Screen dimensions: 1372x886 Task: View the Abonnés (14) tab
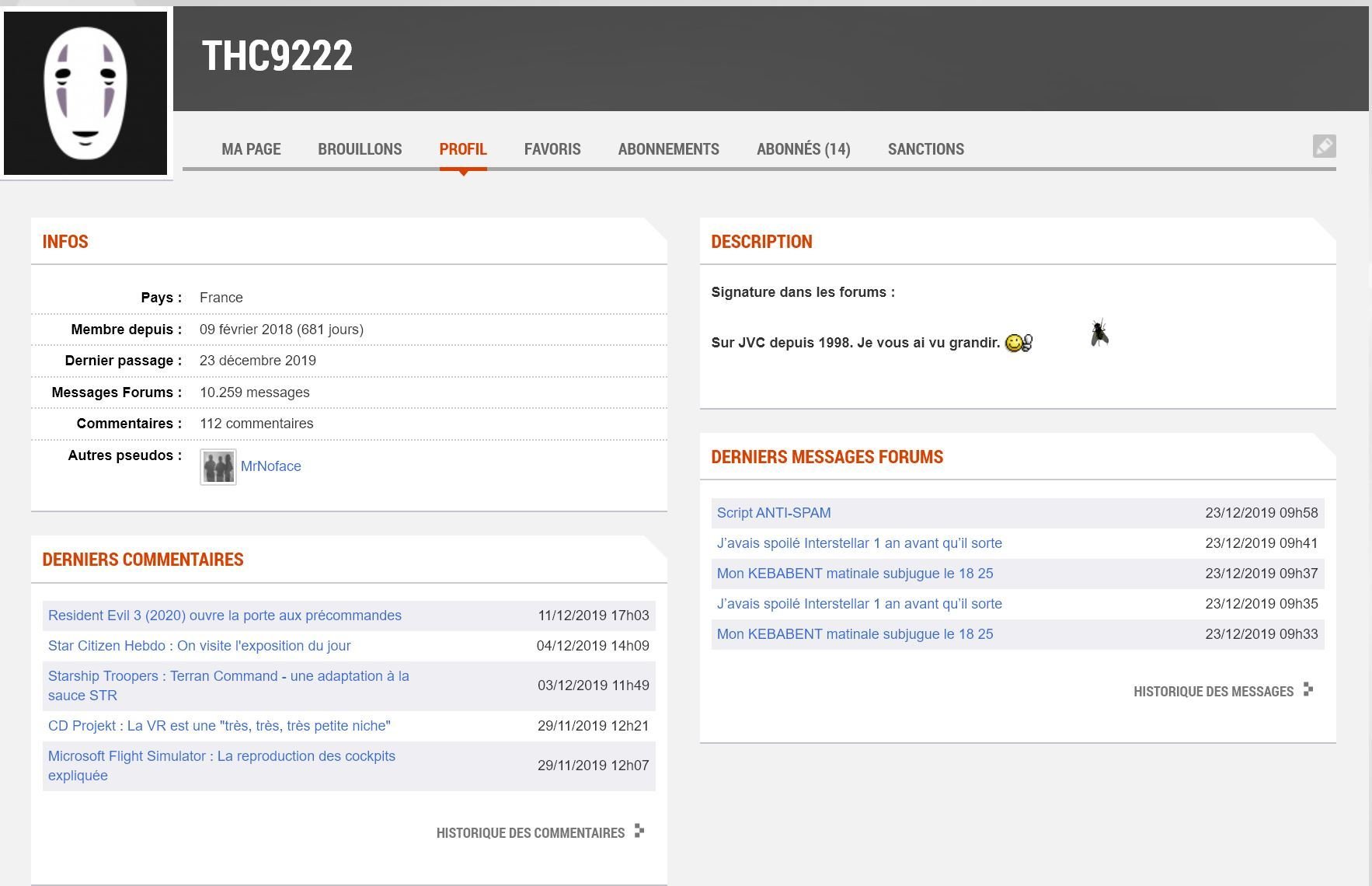point(803,149)
